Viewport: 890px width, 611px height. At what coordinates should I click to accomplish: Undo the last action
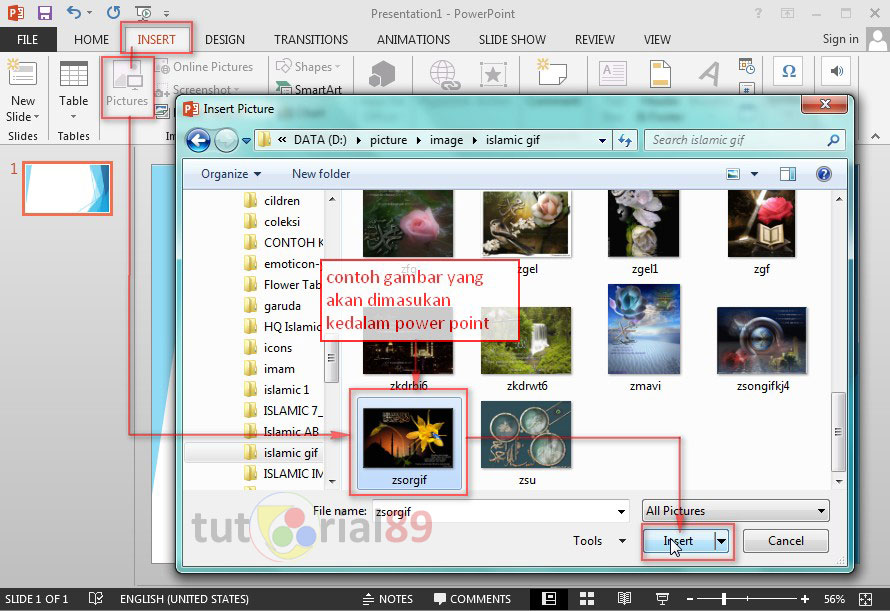click(x=73, y=12)
